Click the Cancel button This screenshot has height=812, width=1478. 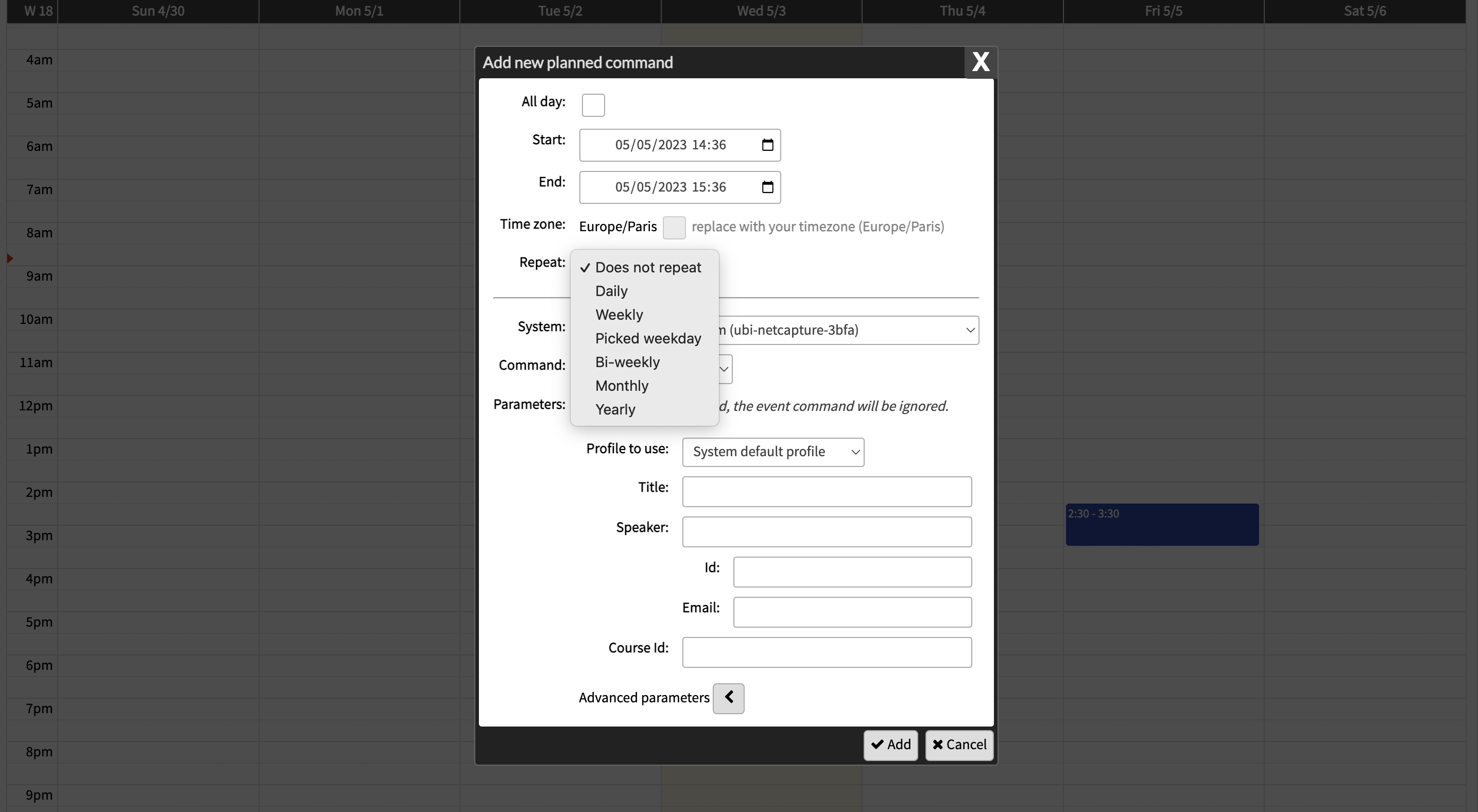[959, 745]
